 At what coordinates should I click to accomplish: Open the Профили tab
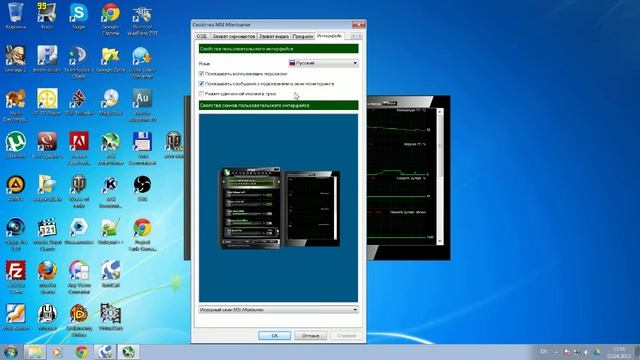302,36
